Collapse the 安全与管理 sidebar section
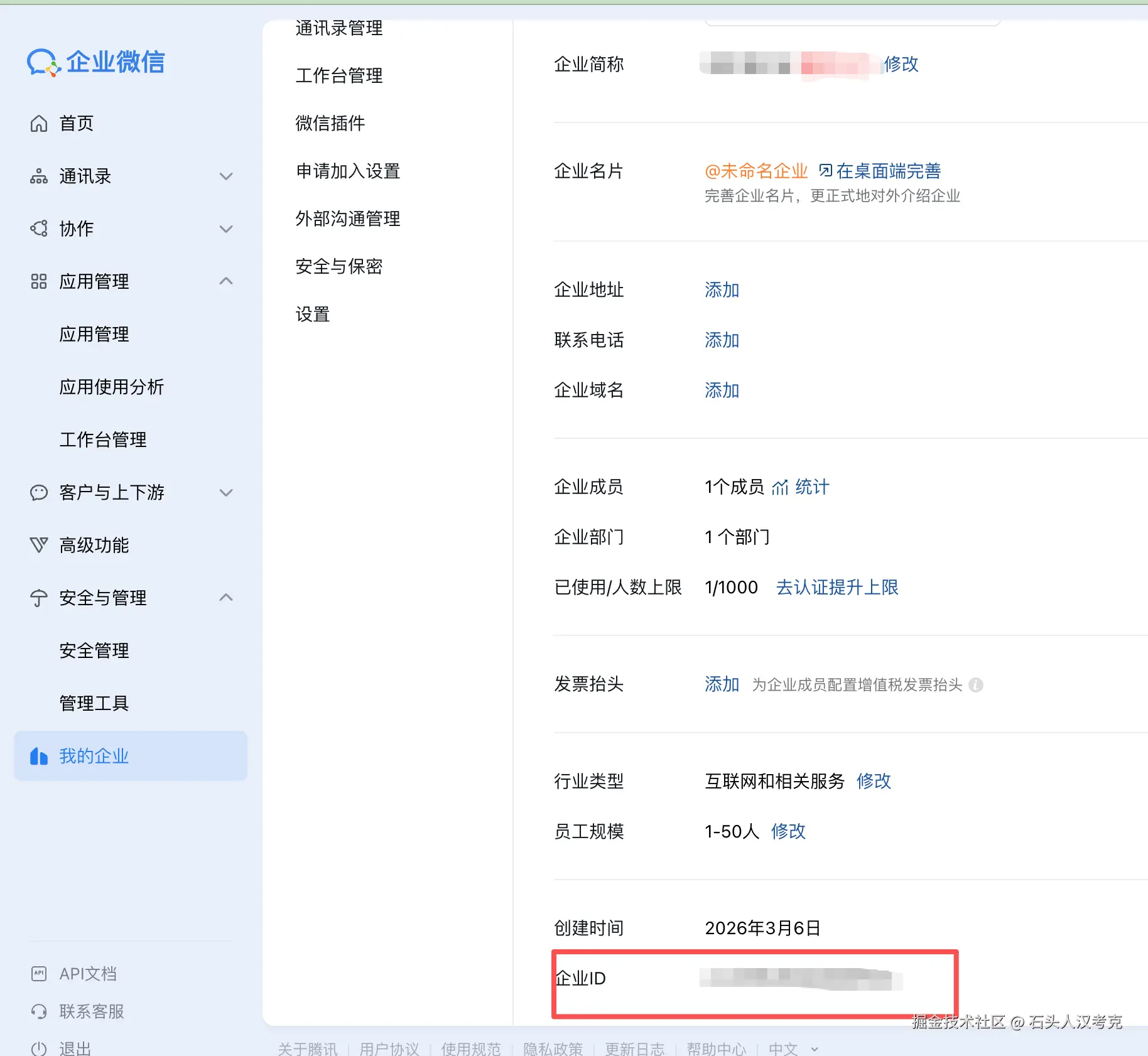Image resolution: width=1148 pixels, height=1056 pixels. coord(226,598)
